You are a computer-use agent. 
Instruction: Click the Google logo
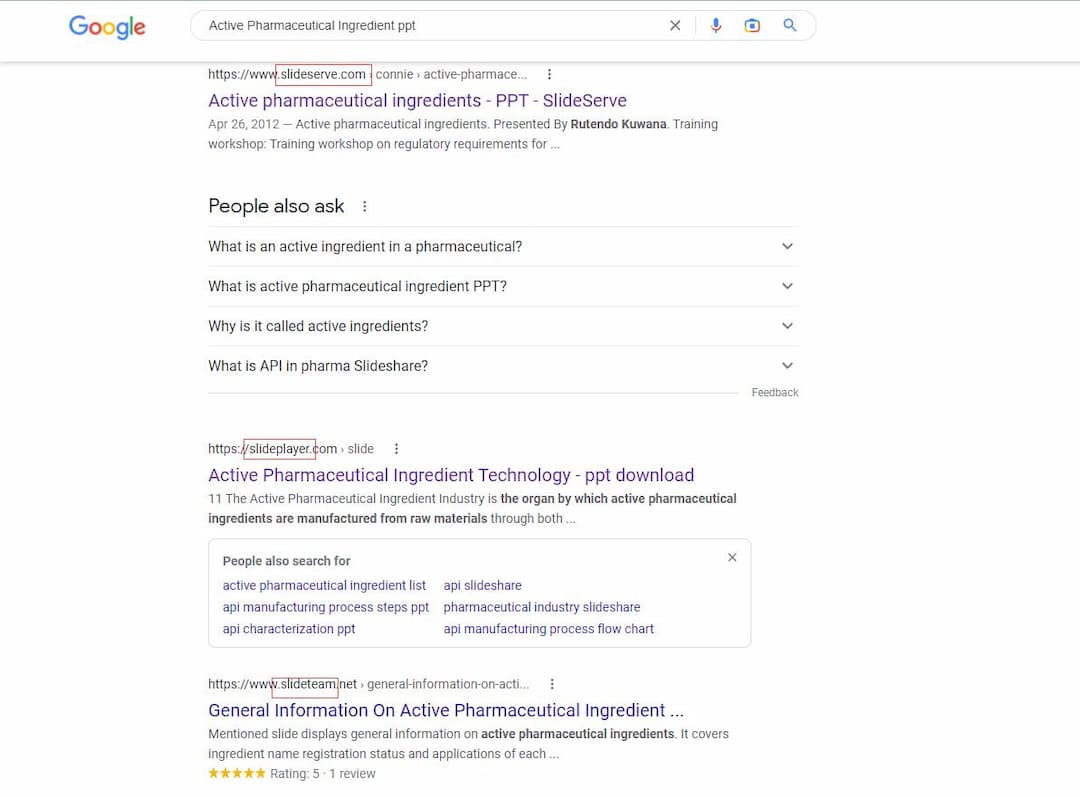click(107, 27)
